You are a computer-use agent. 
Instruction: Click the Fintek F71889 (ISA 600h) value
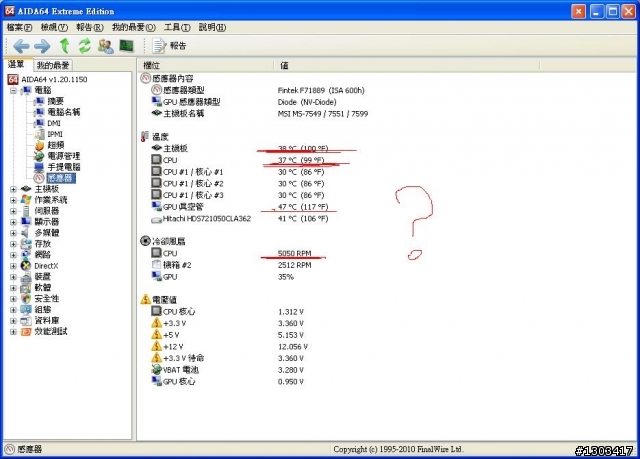[321, 91]
